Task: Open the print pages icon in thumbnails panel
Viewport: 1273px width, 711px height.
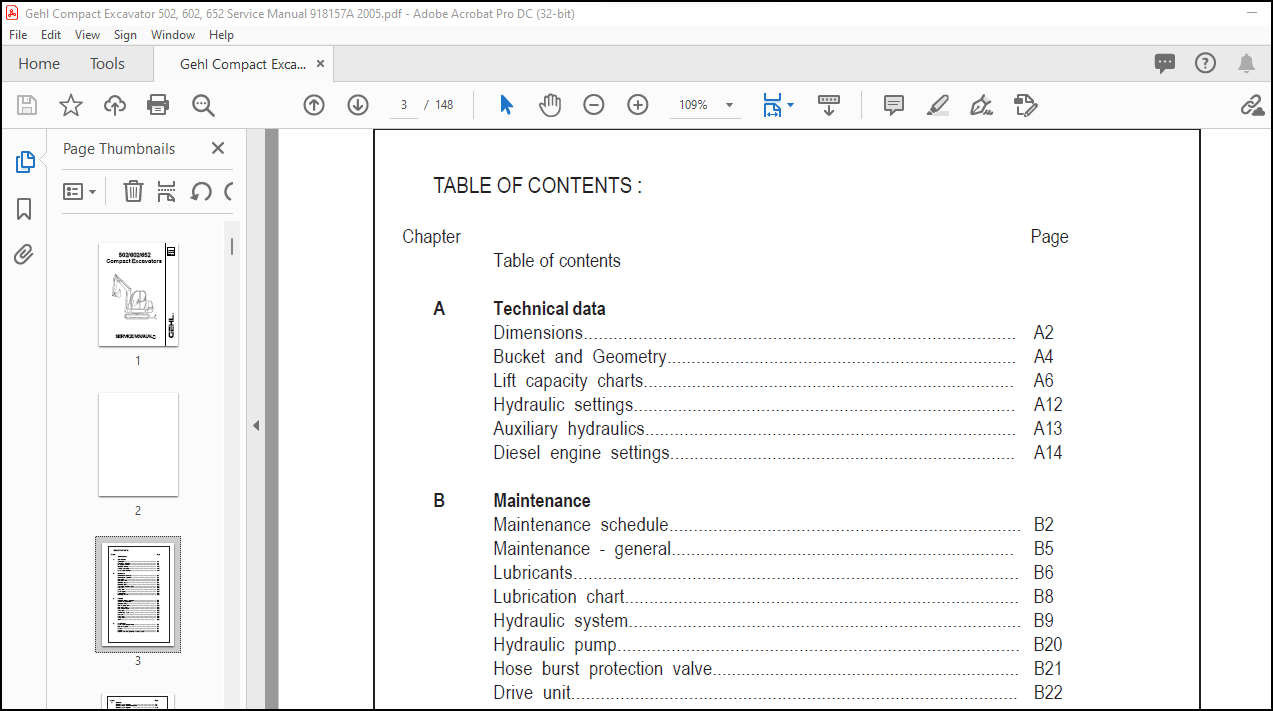Action: pos(167,191)
